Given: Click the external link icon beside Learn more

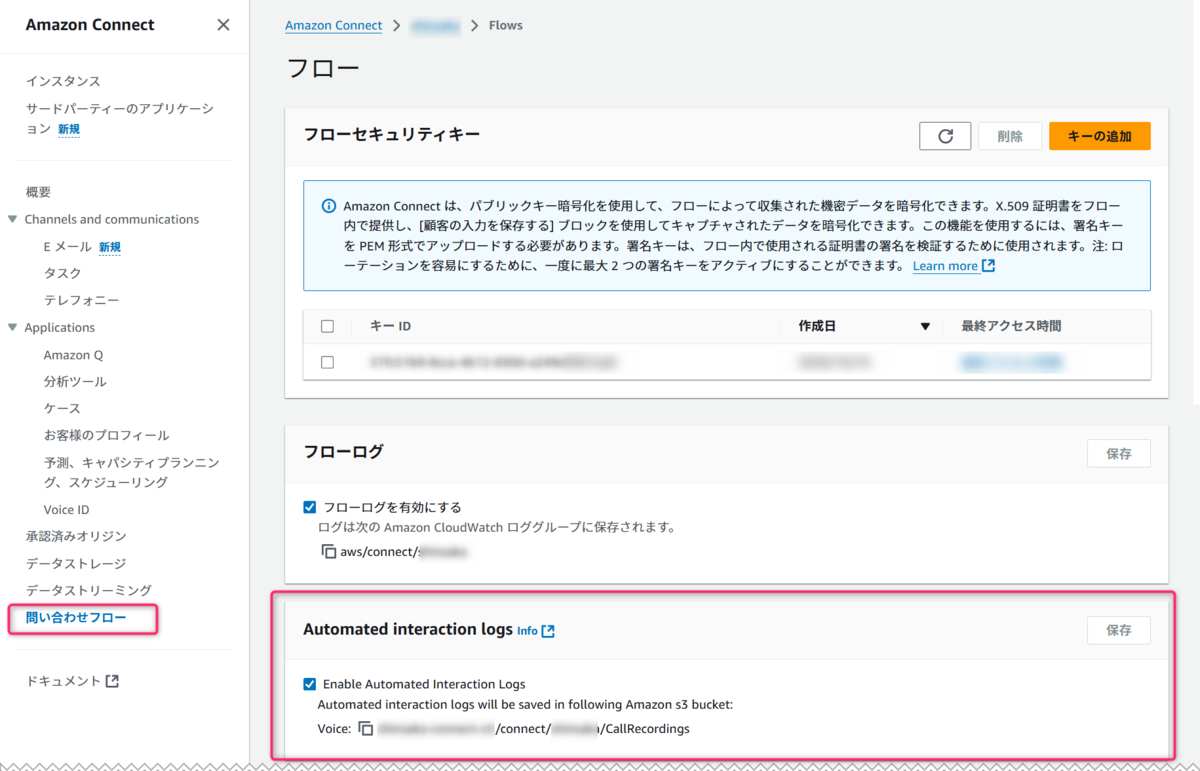Looking at the screenshot, I should click(988, 266).
